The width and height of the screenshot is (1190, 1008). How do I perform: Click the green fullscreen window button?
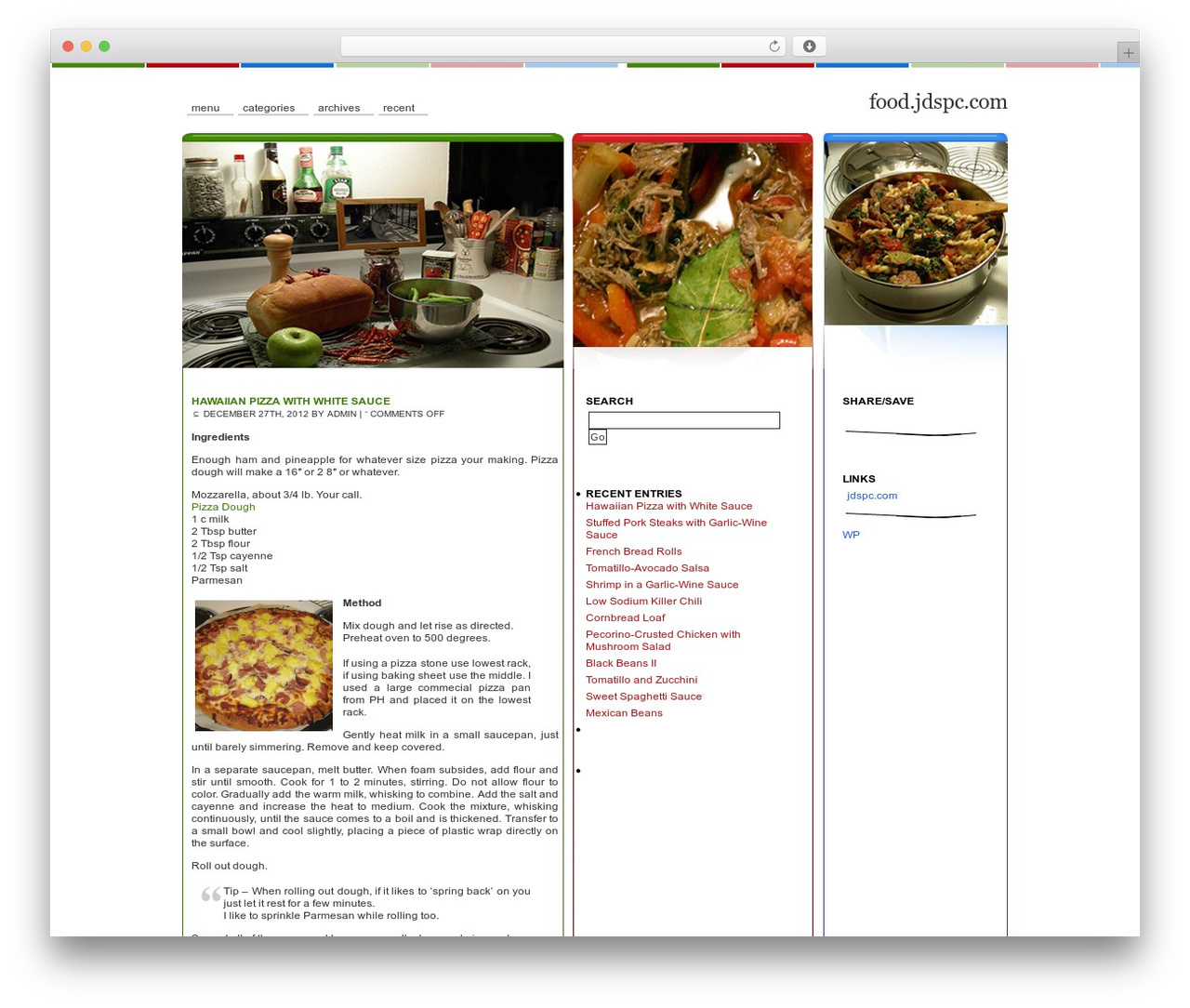click(104, 46)
